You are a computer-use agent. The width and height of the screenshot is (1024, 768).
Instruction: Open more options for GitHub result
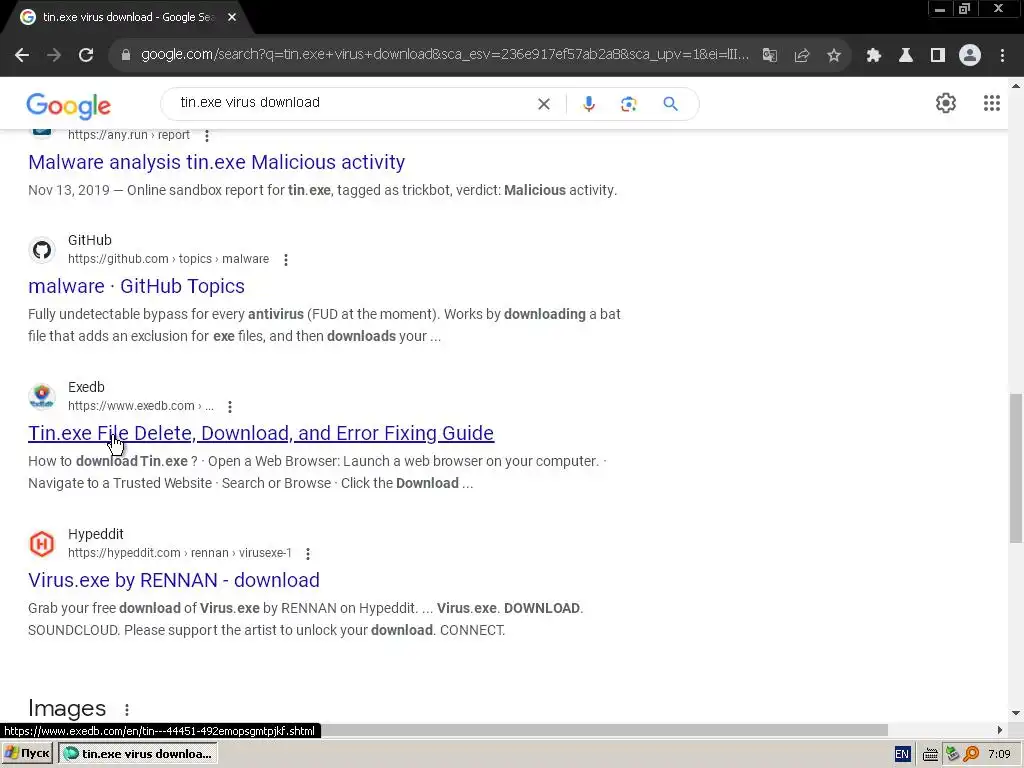tap(285, 260)
